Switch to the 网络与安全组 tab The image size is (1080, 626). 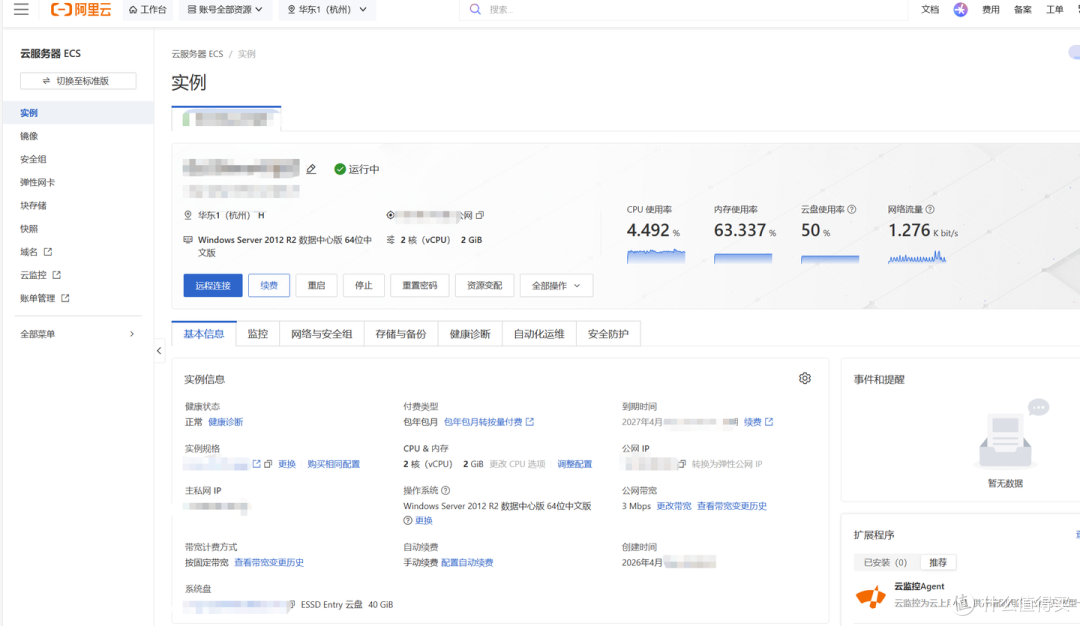click(322, 334)
